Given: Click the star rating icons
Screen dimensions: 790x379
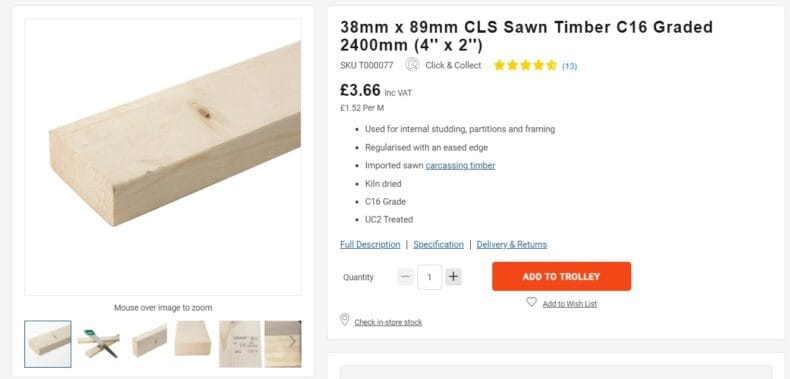Looking at the screenshot, I should [x=525, y=66].
